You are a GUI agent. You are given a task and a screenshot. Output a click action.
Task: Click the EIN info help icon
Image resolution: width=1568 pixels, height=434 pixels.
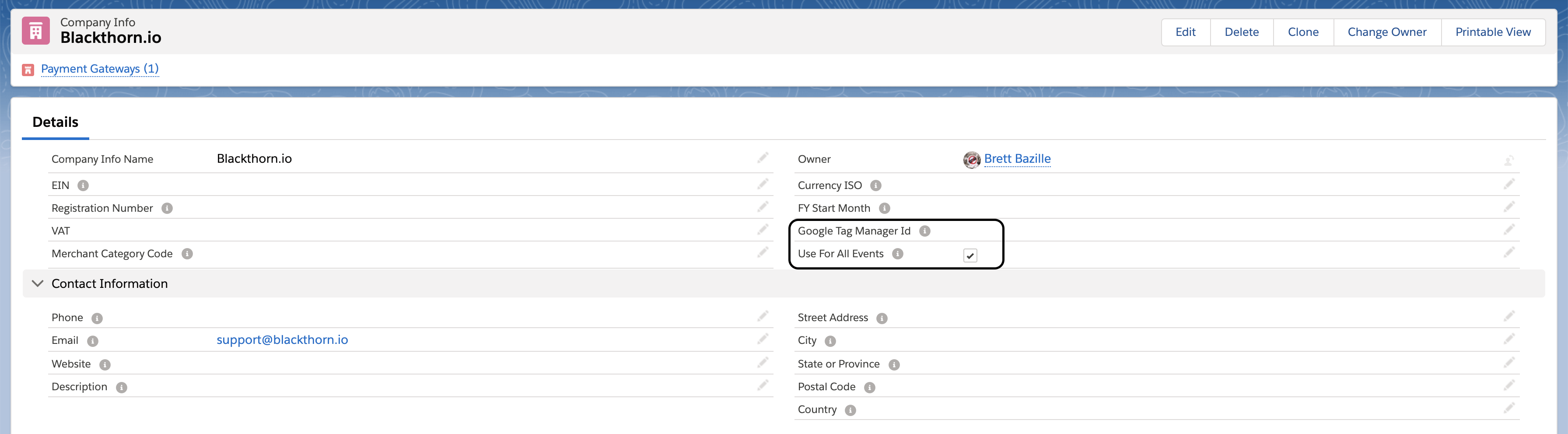coord(84,185)
